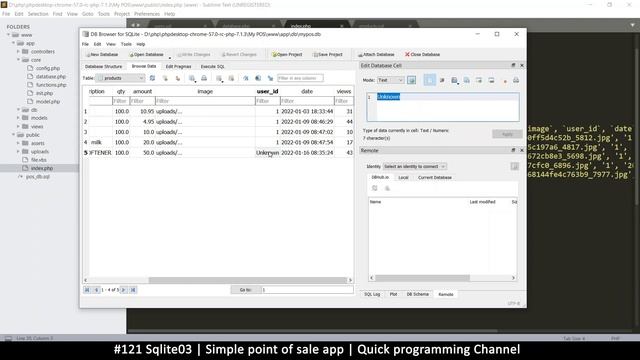Click the auto-switch mode icon beside Mode dropdown
The height and width of the screenshot is (360, 640).
point(411,80)
